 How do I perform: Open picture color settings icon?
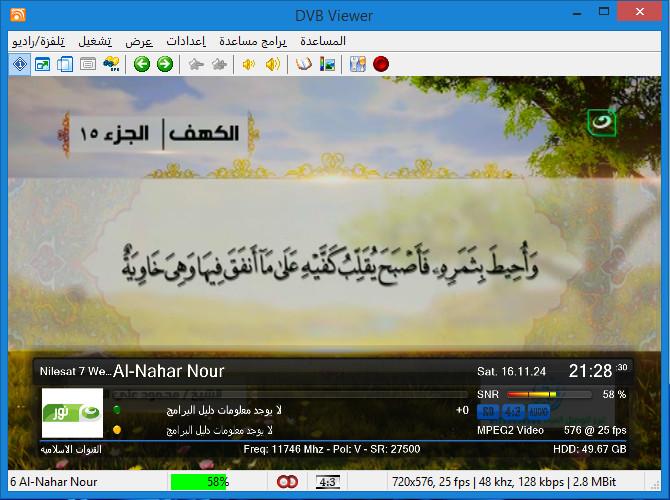(327, 65)
